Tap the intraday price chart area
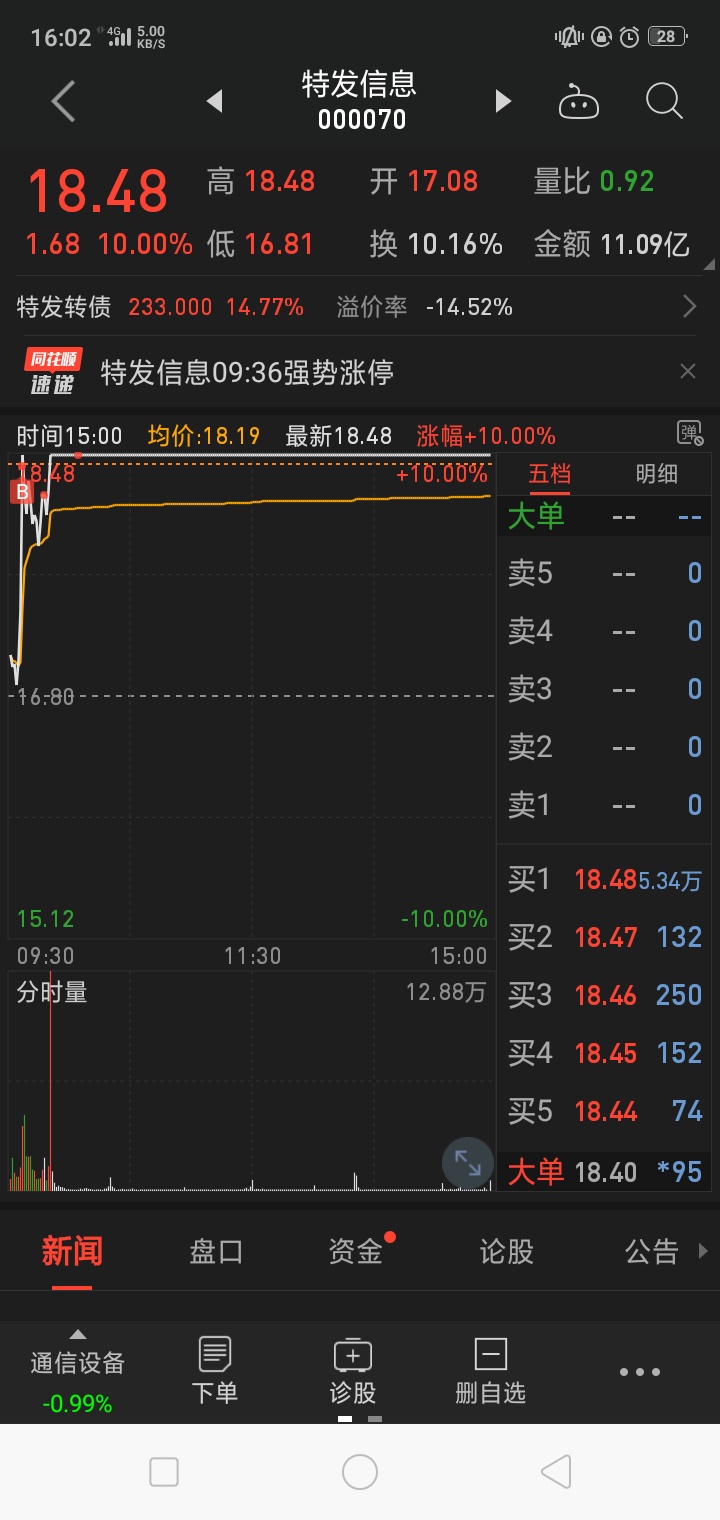 (251, 695)
